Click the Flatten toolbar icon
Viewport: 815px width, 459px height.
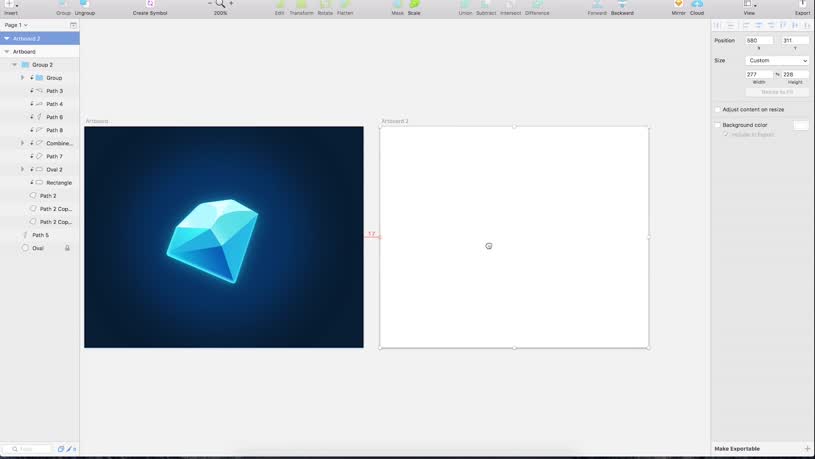345,4
